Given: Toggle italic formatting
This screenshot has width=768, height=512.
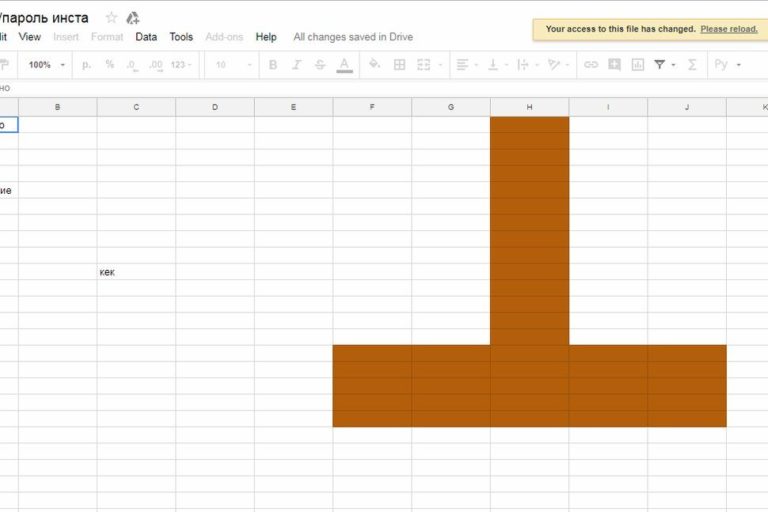Looking at the screenshot, I should tap(296, 65).
